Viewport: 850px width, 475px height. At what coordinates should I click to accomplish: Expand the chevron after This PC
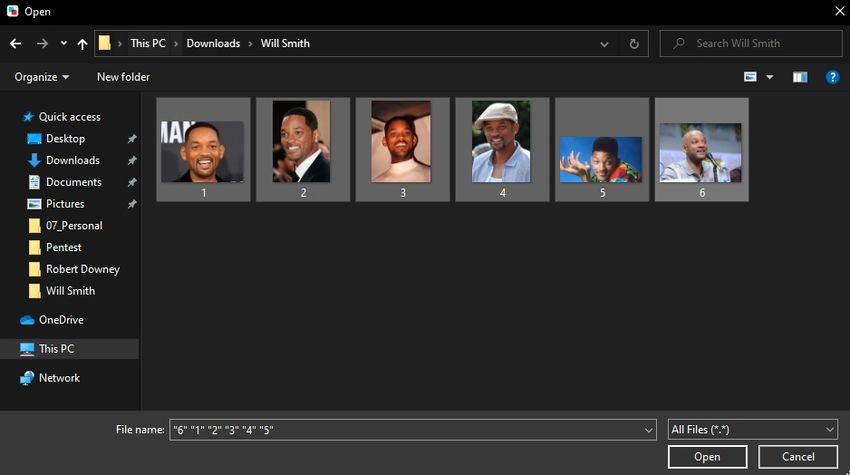pyautogui.click(x=176, y=43)
